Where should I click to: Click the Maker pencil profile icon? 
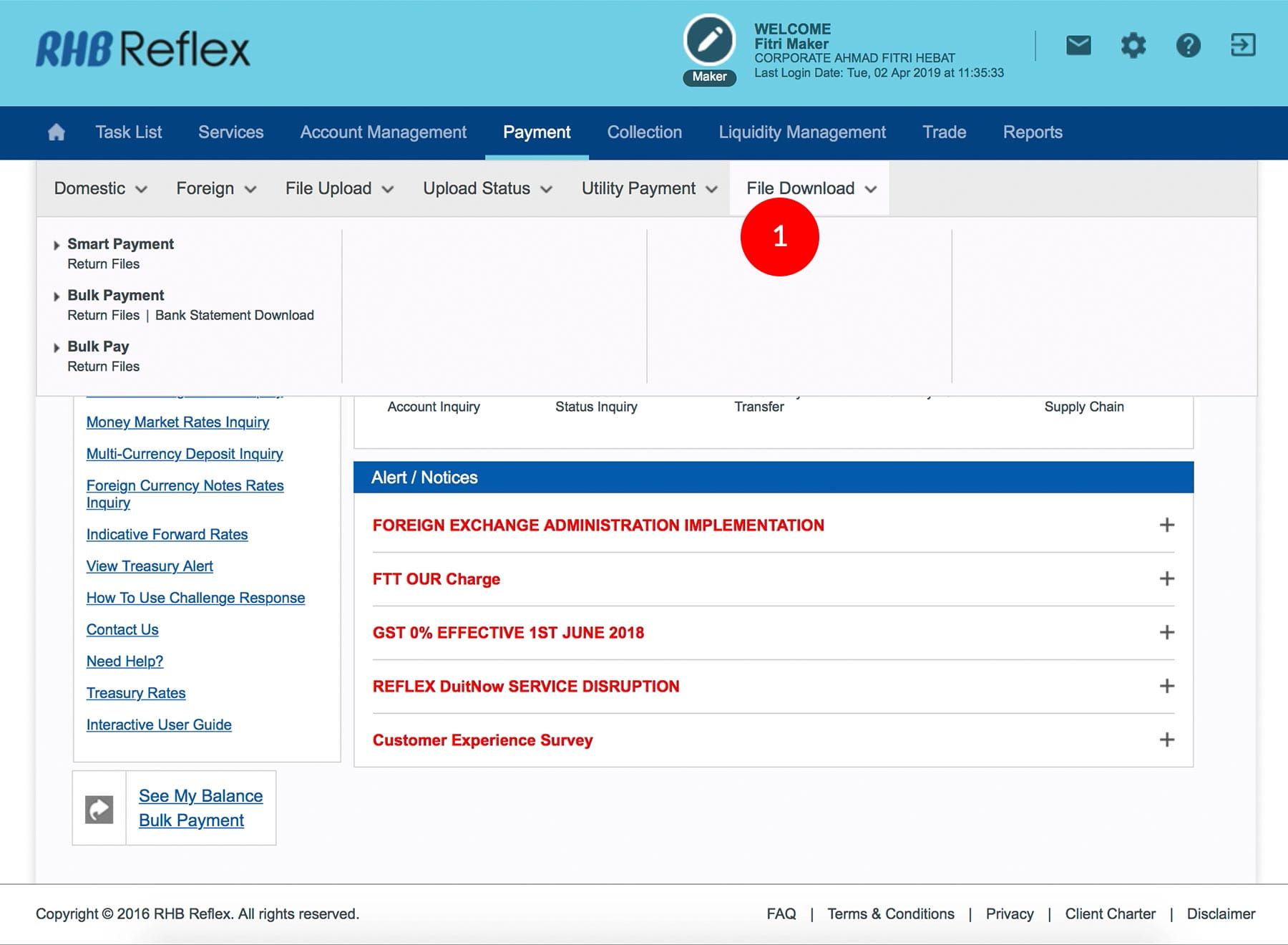[x=709, y=41]
